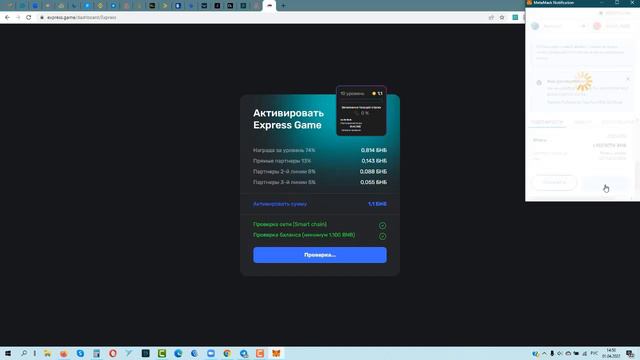Image resolution: width=640 pixels, height=360 pixels.
Task: Click the express.game address bar
Action: tap(261, 18)
